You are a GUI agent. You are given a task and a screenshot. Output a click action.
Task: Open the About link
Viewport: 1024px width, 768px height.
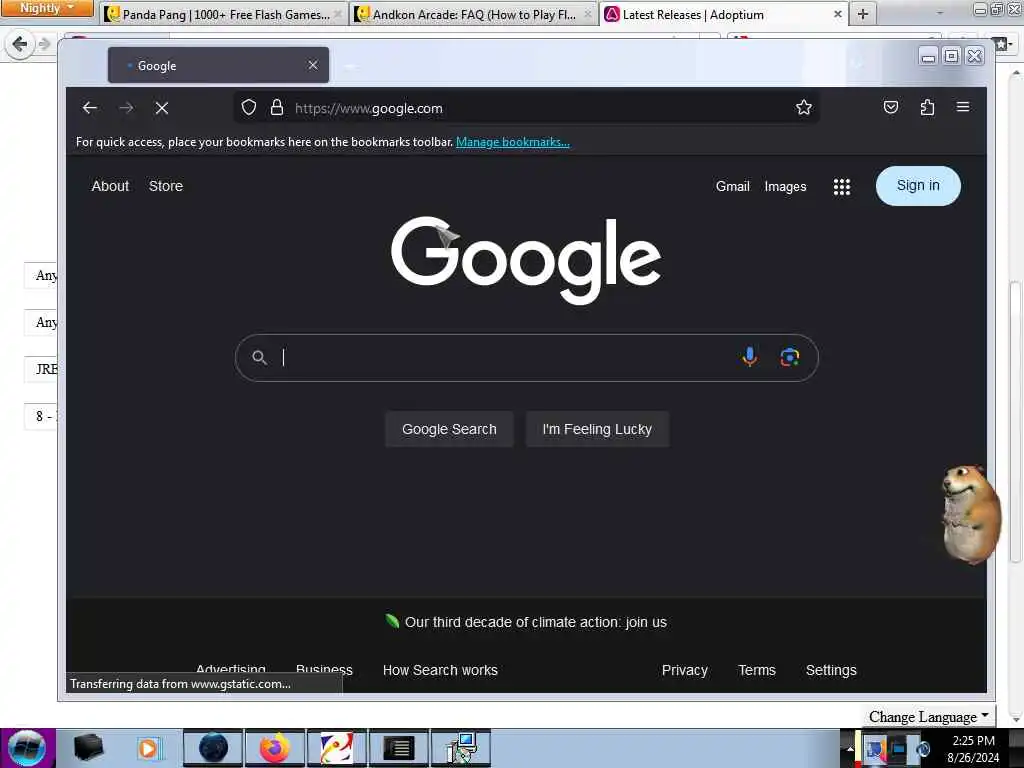(x=110, y=186)
